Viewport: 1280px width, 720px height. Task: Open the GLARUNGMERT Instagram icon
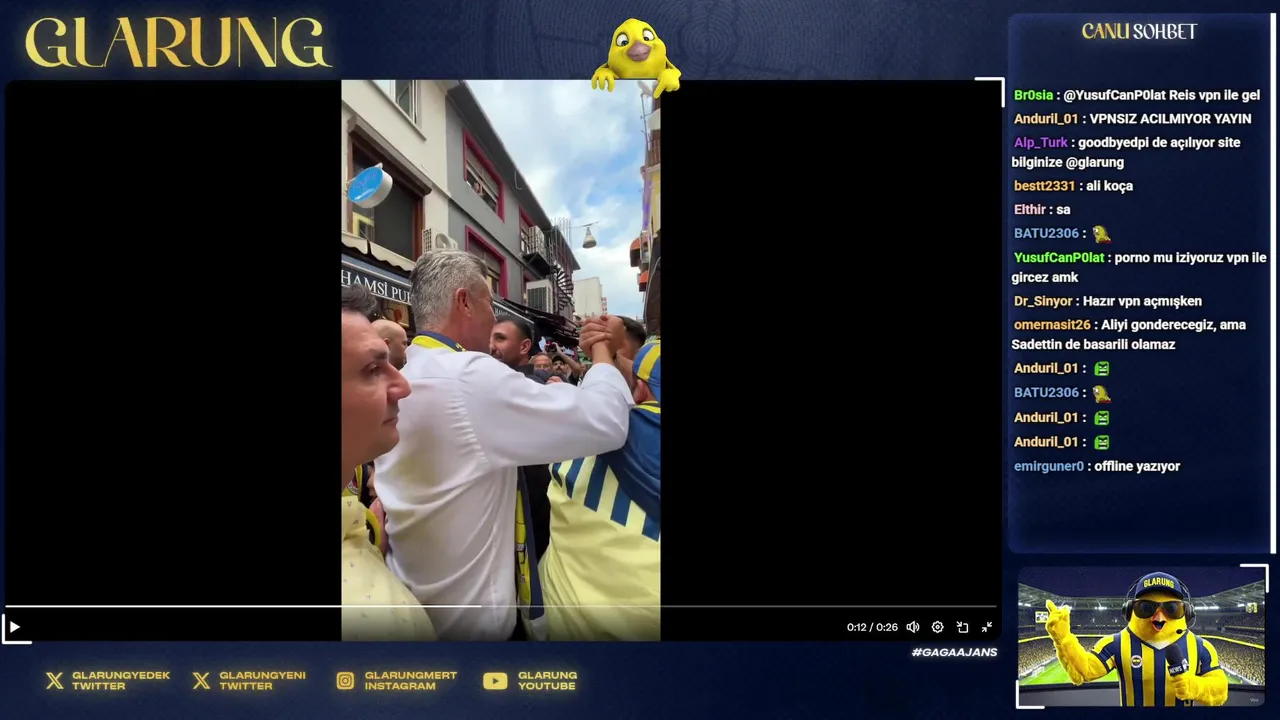pos(345,681)
